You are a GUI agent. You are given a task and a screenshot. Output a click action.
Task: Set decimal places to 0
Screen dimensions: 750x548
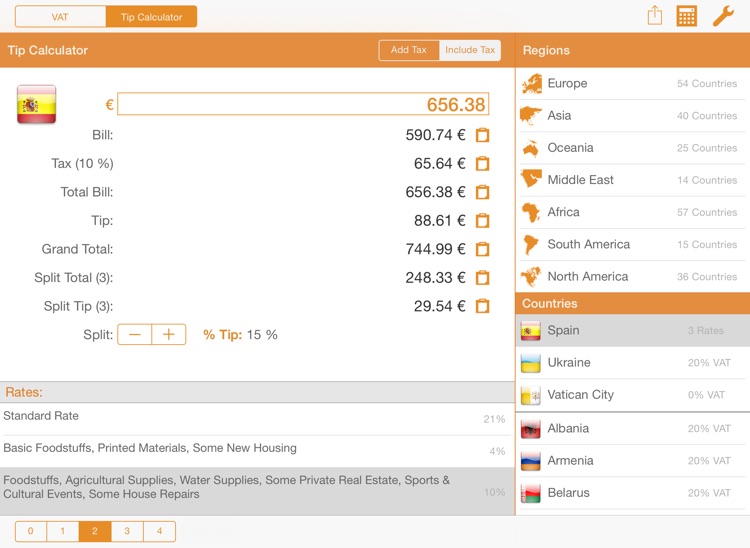coord(31,531)
